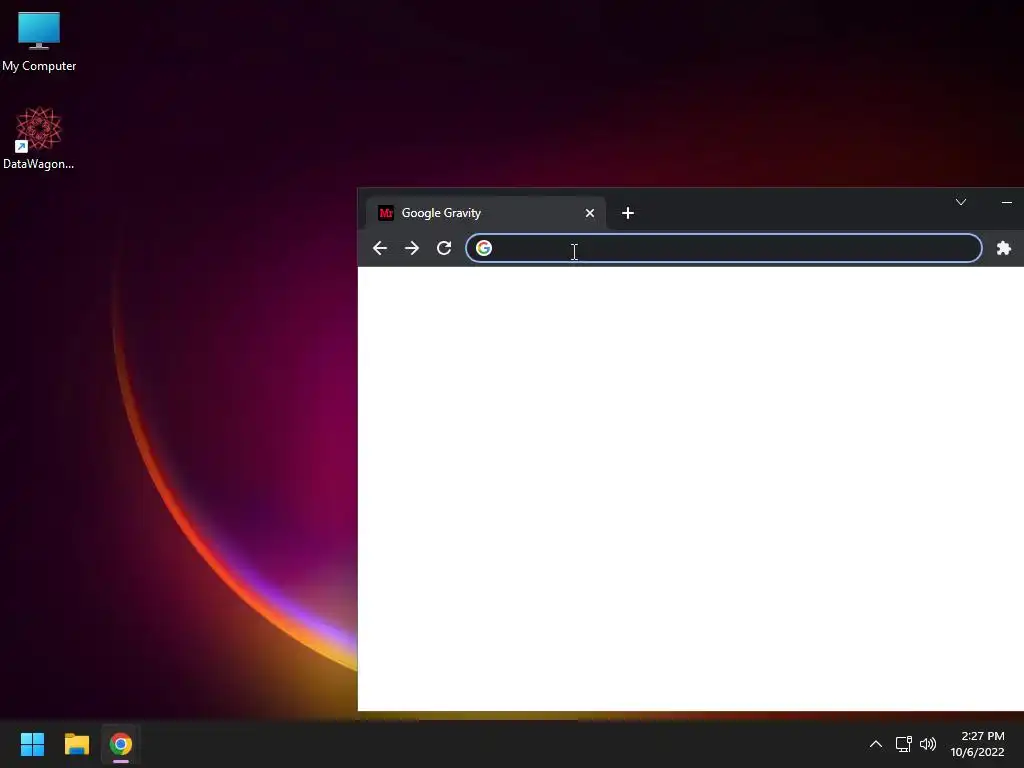
Task: Select the Google Gravity tab
Action: 485,213
